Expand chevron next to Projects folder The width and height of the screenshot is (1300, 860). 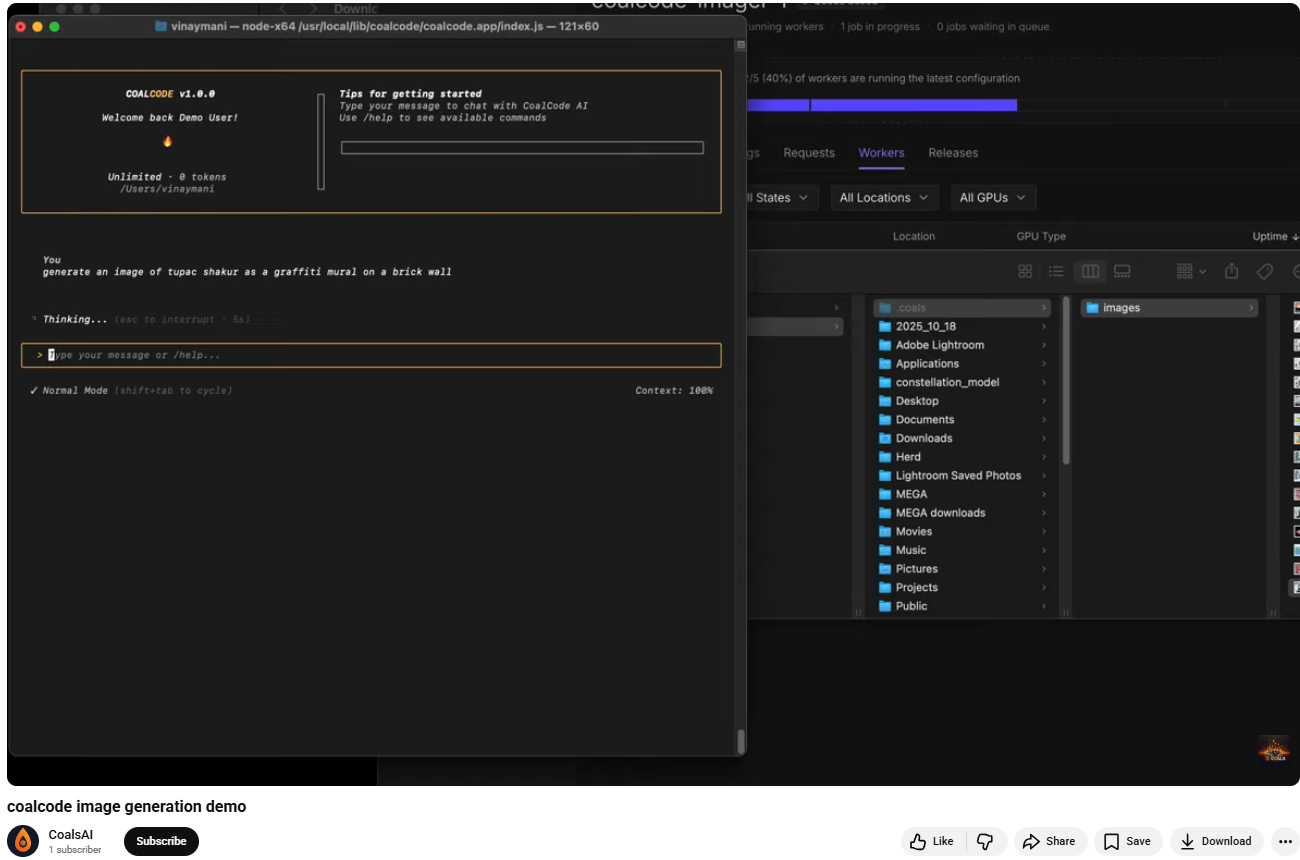pyautogui.click(x=1044, y=588)
